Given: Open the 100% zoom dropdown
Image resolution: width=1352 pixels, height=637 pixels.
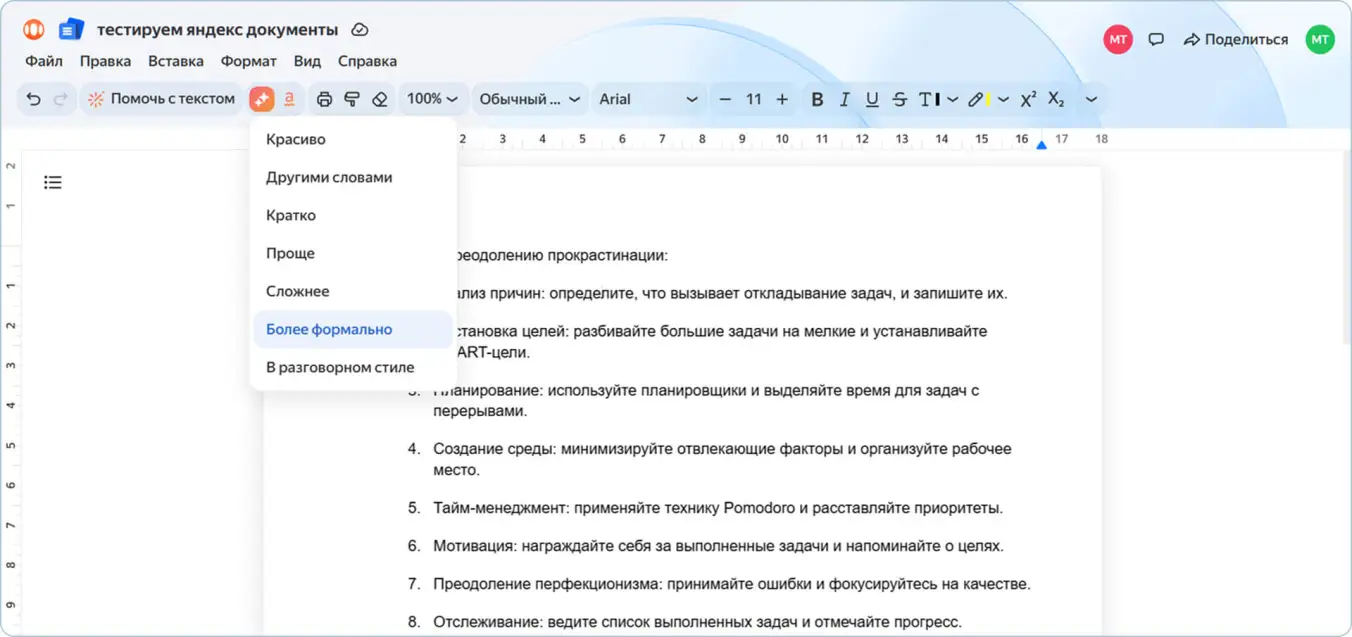Looking at the screenshot, I should pyautogui.click(x=432, y=98).
